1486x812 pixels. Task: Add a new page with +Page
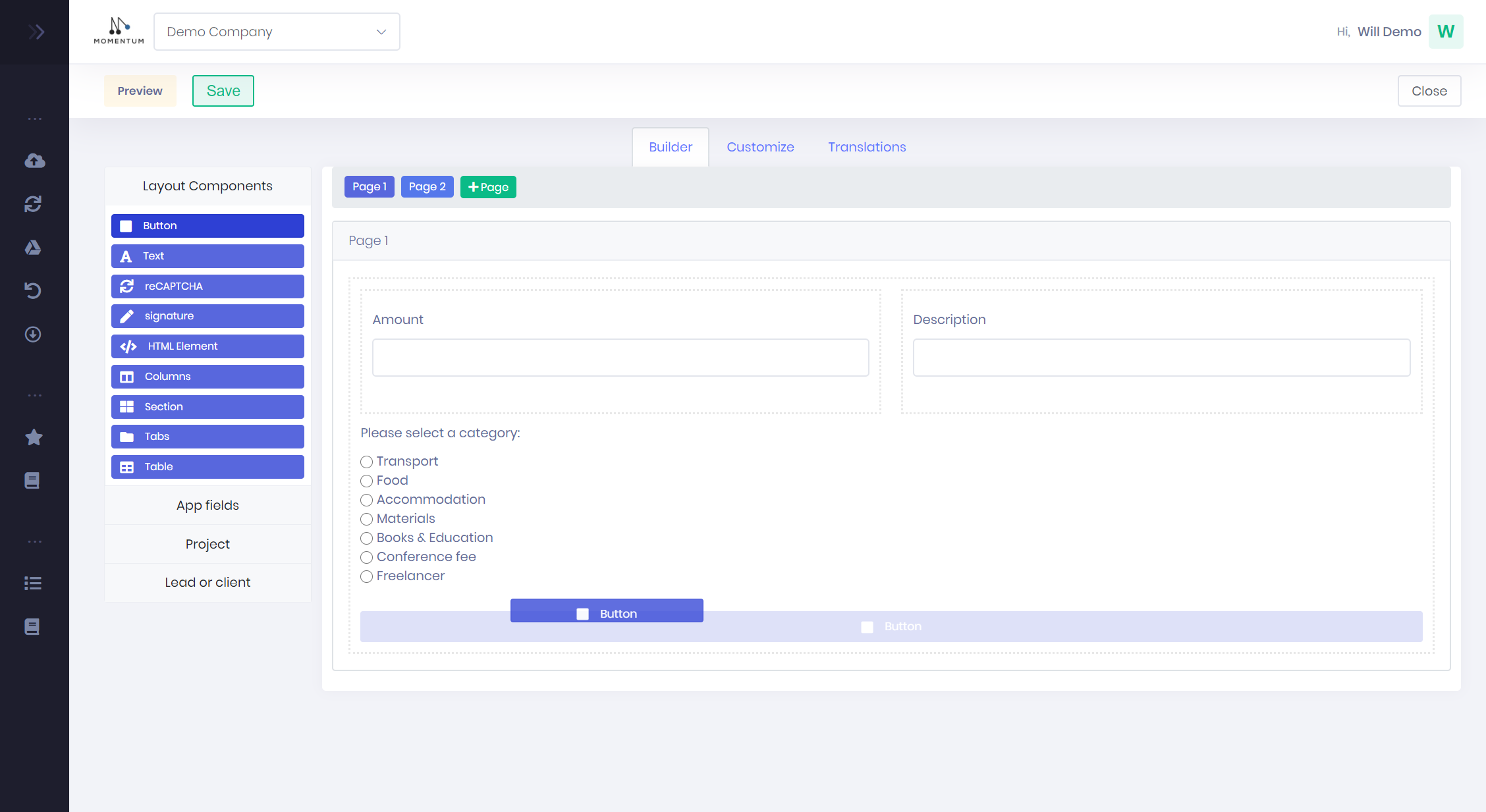click(x=488, y=187)
